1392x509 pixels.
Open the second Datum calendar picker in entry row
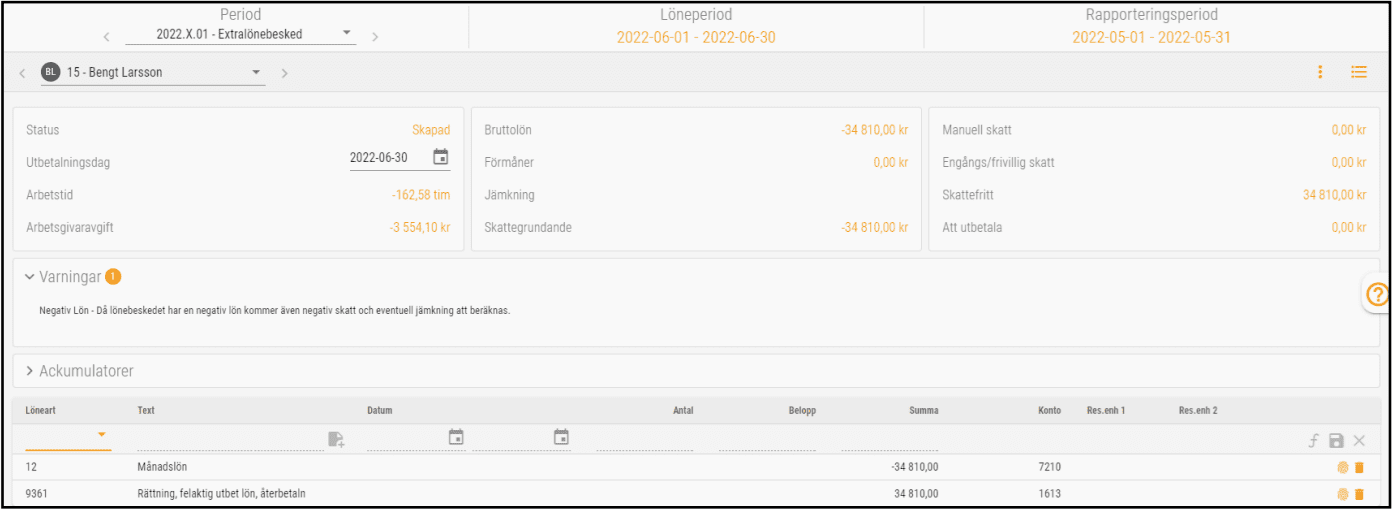click(561, 438)
